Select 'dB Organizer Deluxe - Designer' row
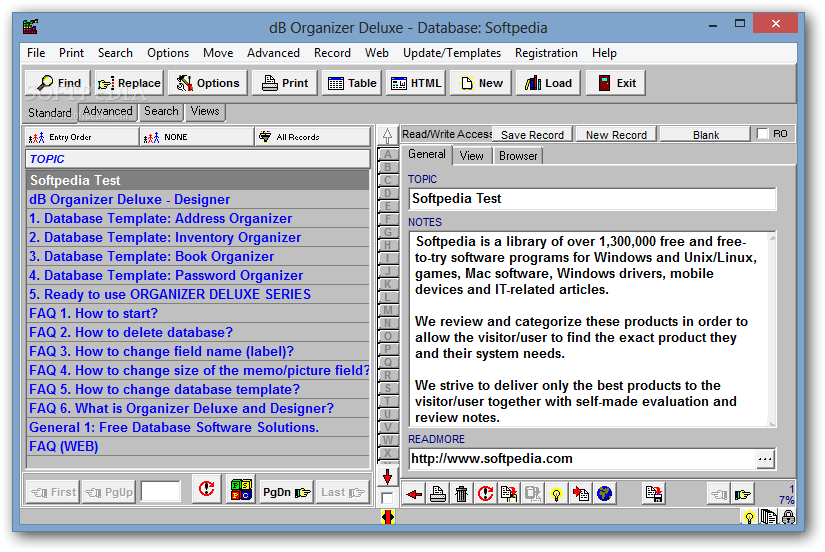Image resolution: width=825 pixels, height=552 pixels. (x=198, y=200)
